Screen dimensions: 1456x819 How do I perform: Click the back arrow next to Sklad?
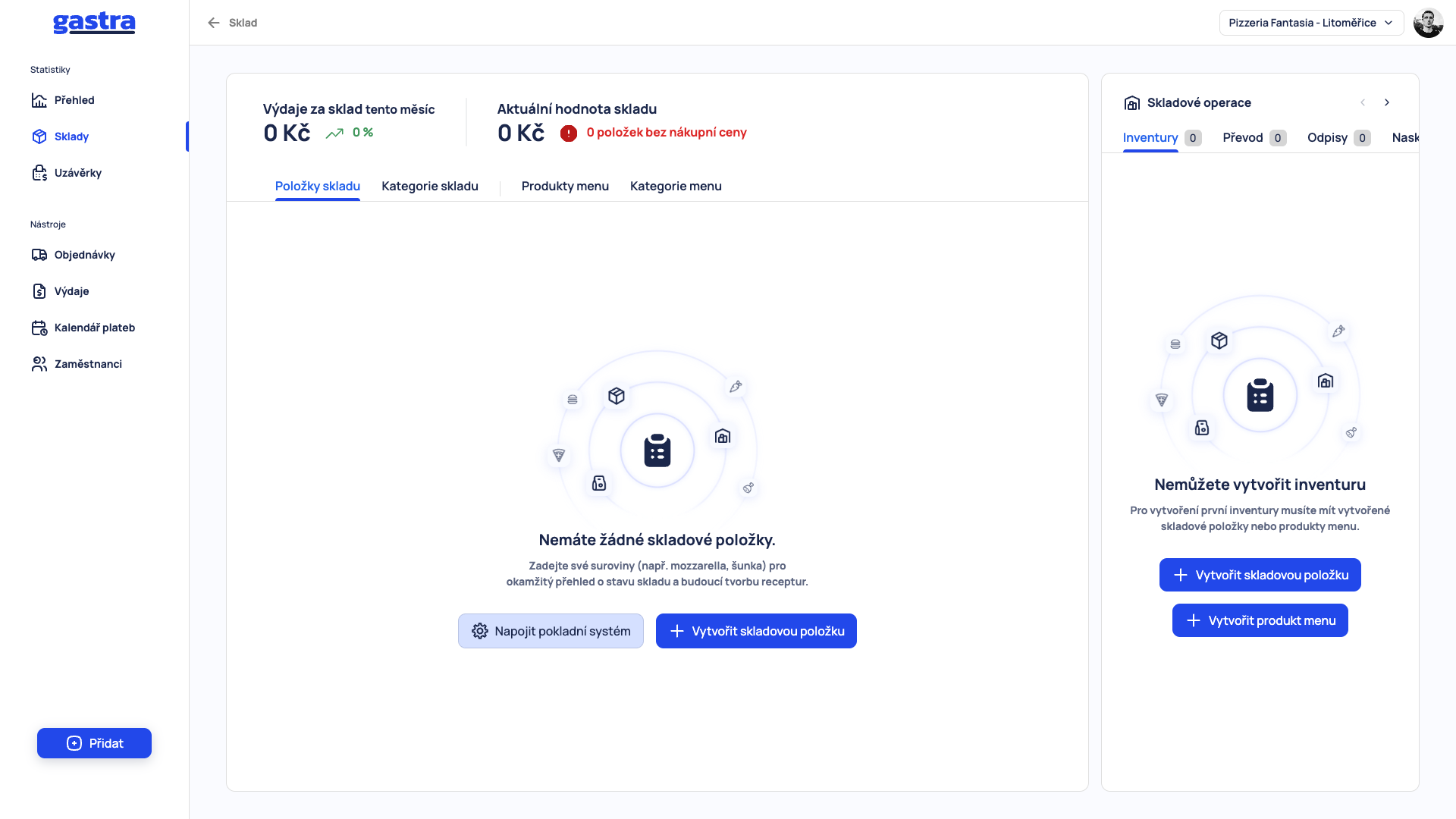pyautogui.click(x=214, y=23)
